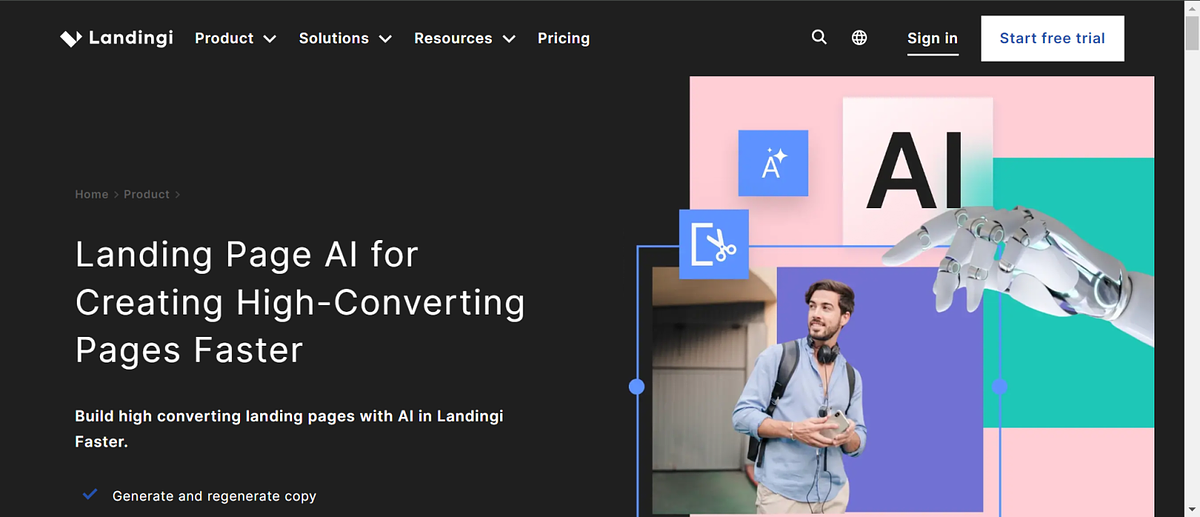Click the Product breadcrumb link
Screen dimensions: 1200x517
(146, 194)
